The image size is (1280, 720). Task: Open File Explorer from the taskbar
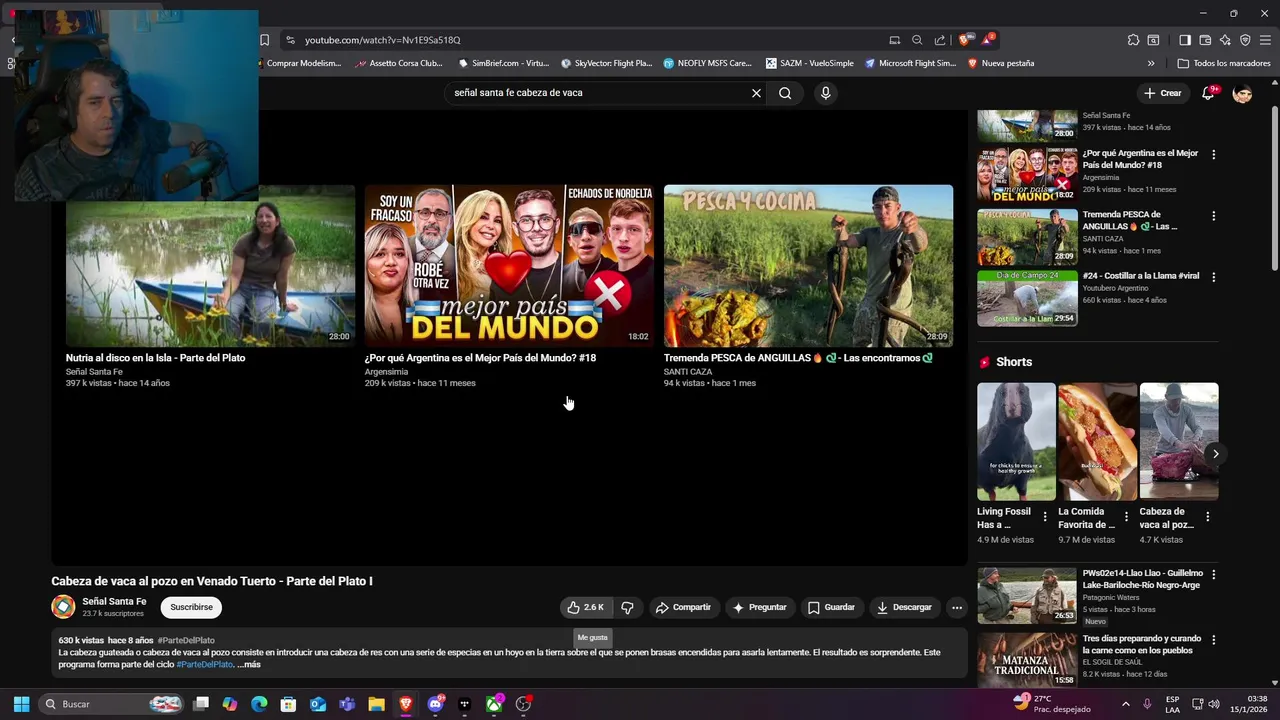pyautogui.click(x=376, y=704)
